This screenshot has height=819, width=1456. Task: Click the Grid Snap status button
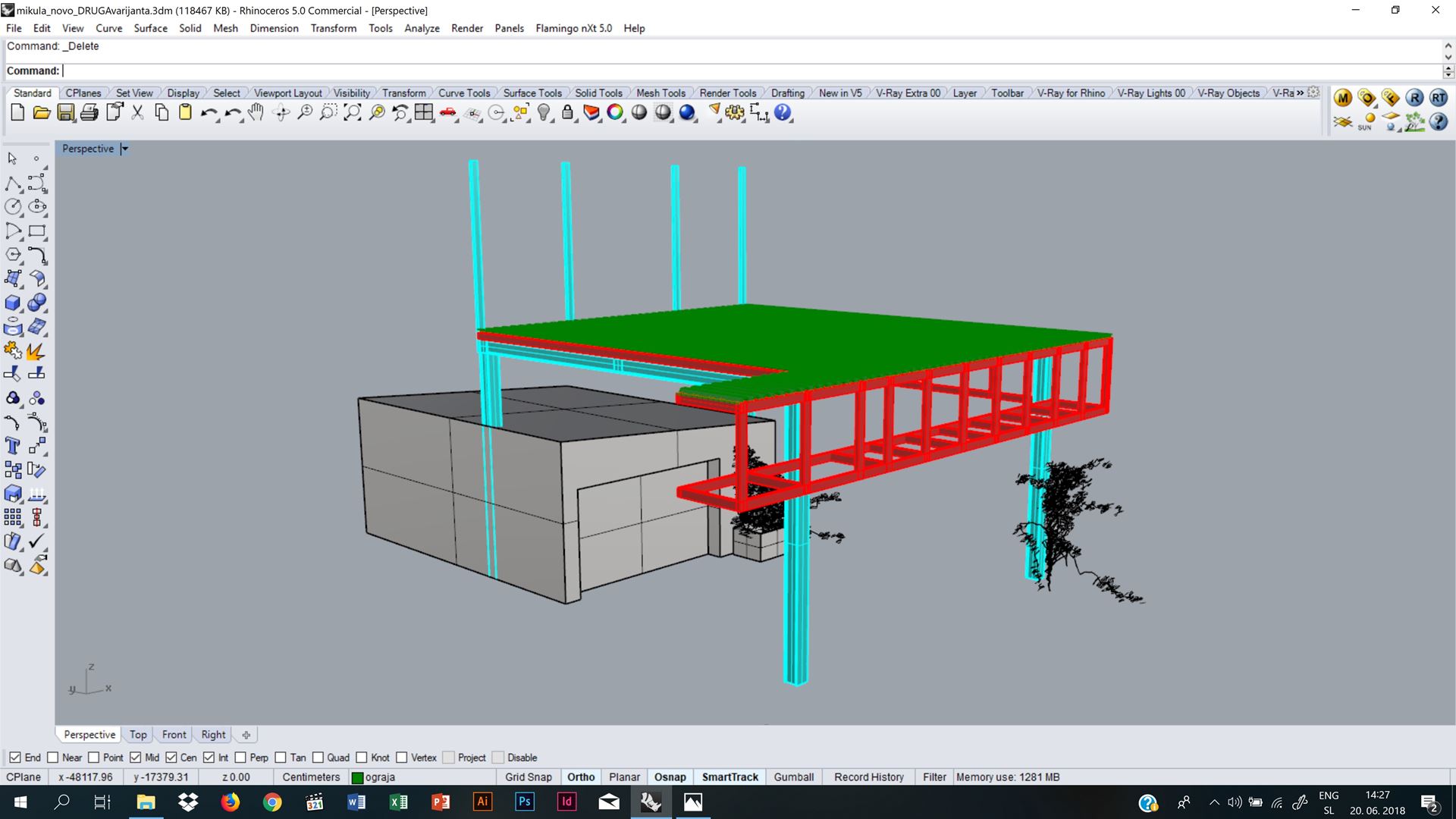528,777
